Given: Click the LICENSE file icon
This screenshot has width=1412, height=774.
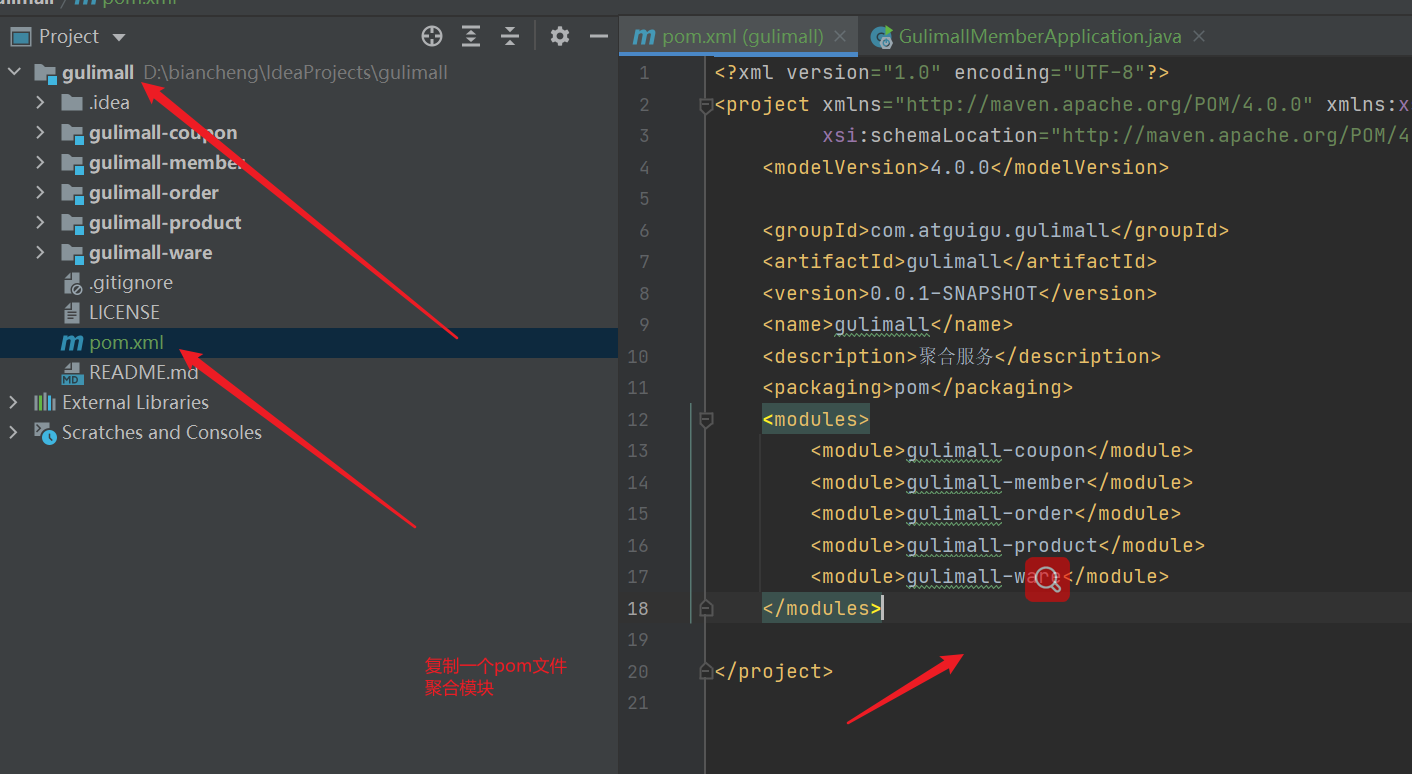Looking at the screenshot, I should (x=72, y=313).
